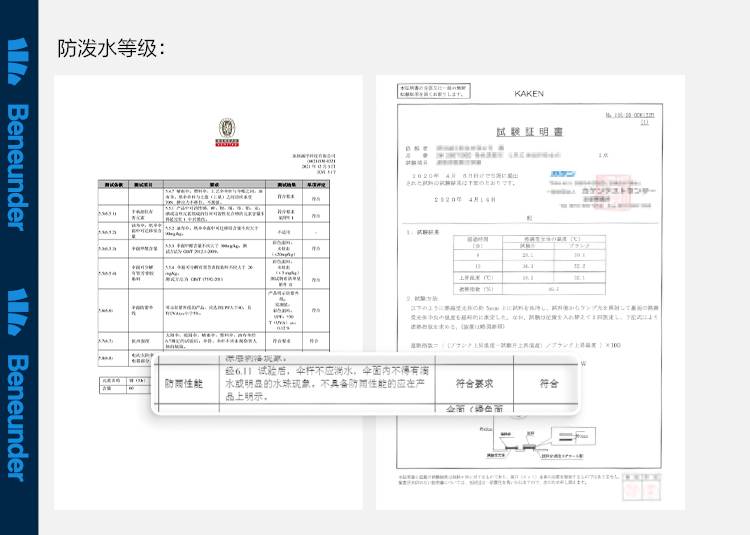Click the 2. 試験方法 section heading
This screenshot has width=750, height=535.
[422, 298]
